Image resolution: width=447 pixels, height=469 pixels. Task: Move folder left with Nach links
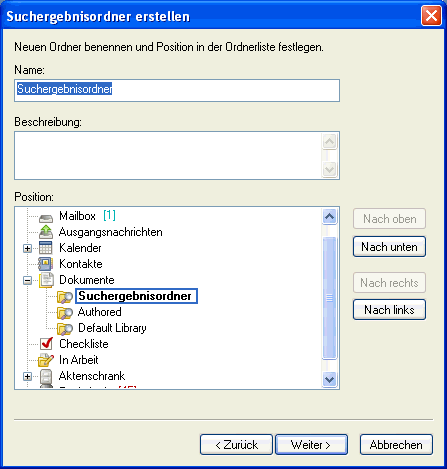tap(389, 310)
